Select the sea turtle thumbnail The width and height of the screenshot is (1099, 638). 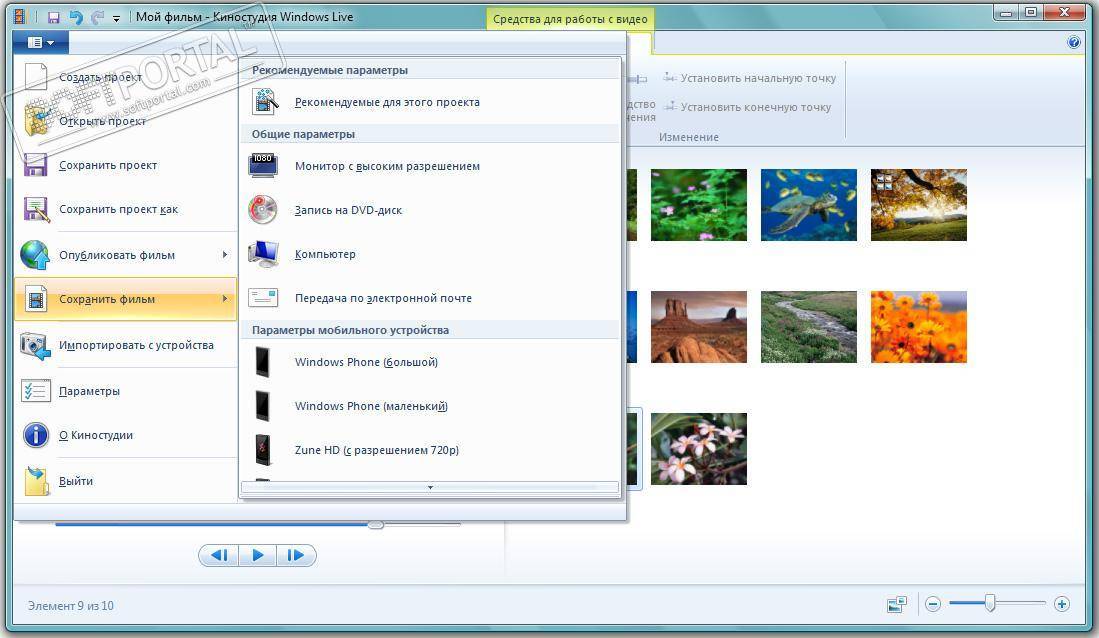(809, 205)
